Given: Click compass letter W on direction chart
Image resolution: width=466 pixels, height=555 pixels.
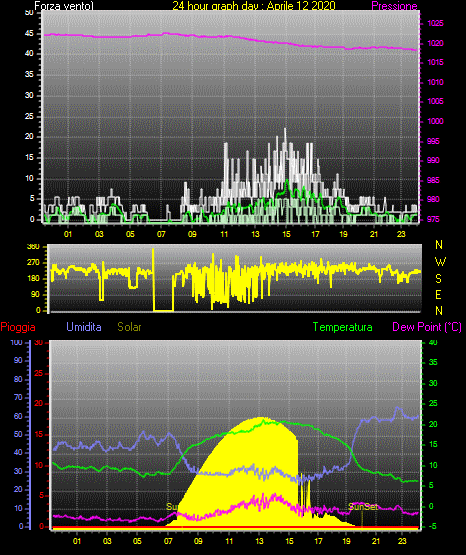Looking at the screenshot, I should (440, 262).
